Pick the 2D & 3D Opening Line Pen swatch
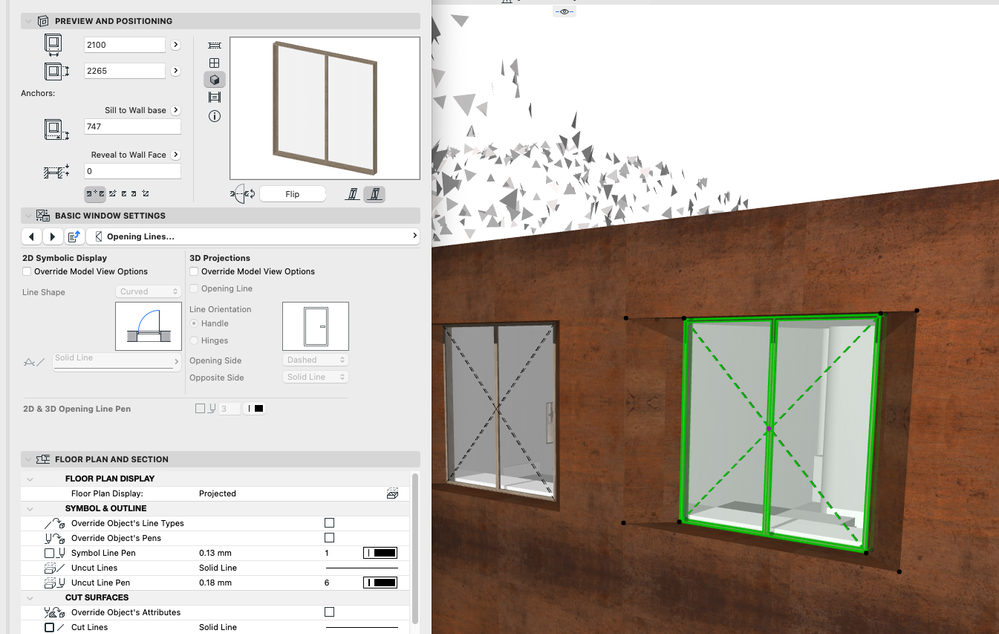 [255, 408]
